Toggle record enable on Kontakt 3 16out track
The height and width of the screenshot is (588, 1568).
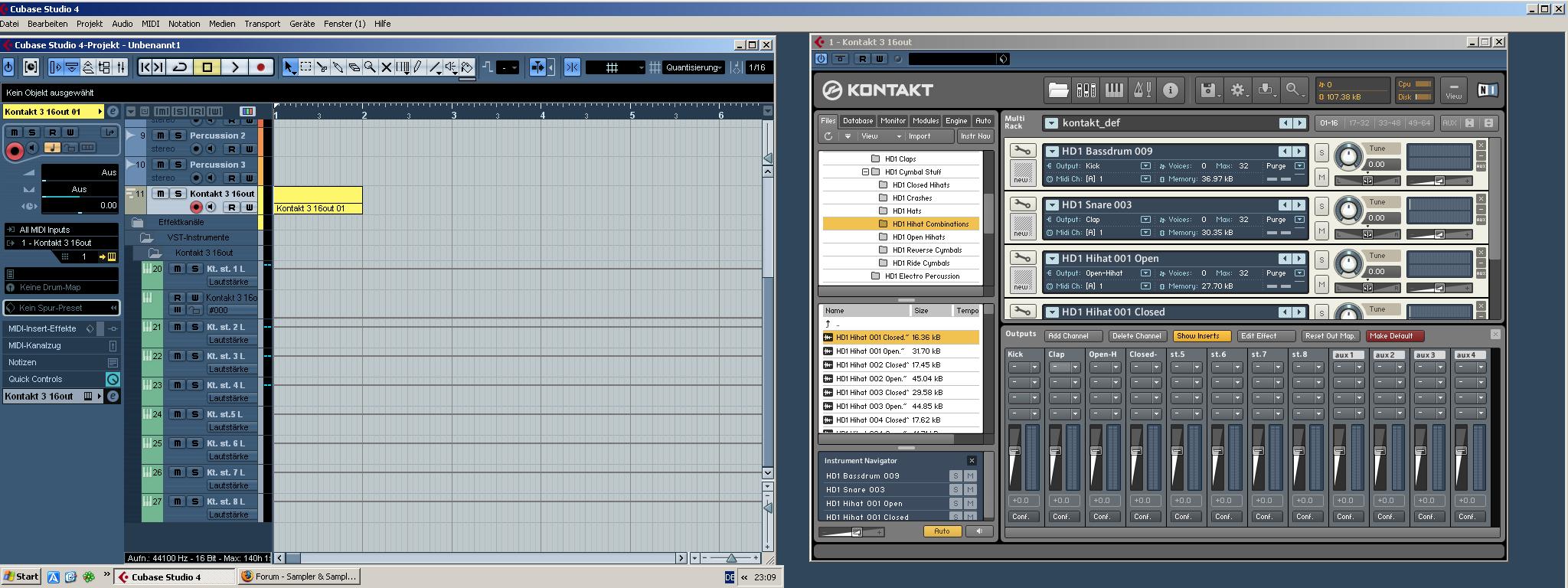[x=196, y=207]
